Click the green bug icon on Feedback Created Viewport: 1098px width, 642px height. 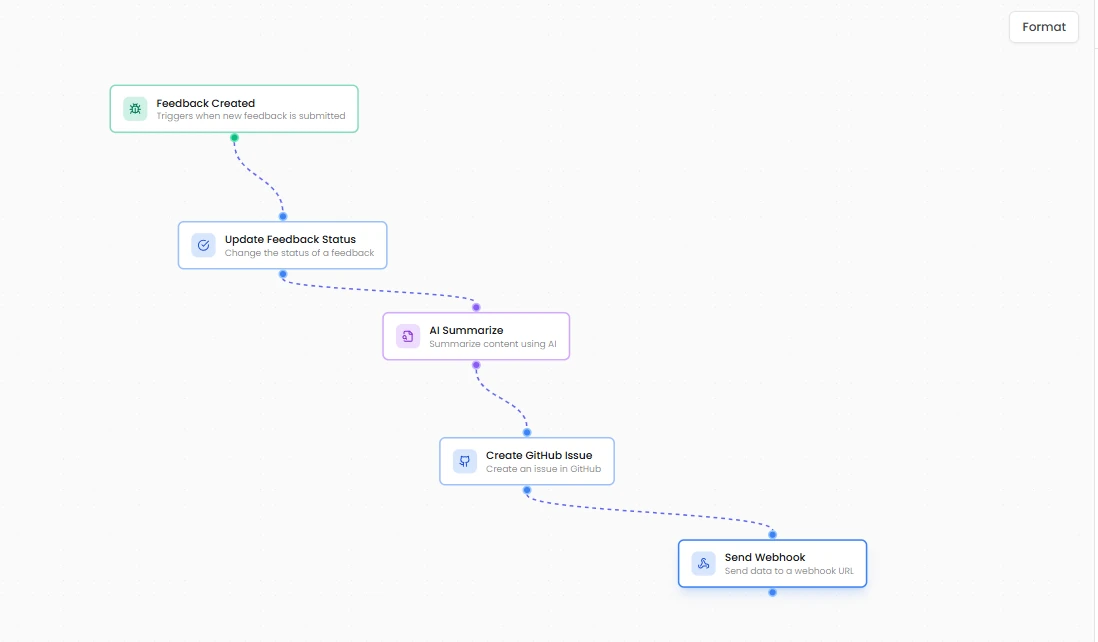pos(135,109)
